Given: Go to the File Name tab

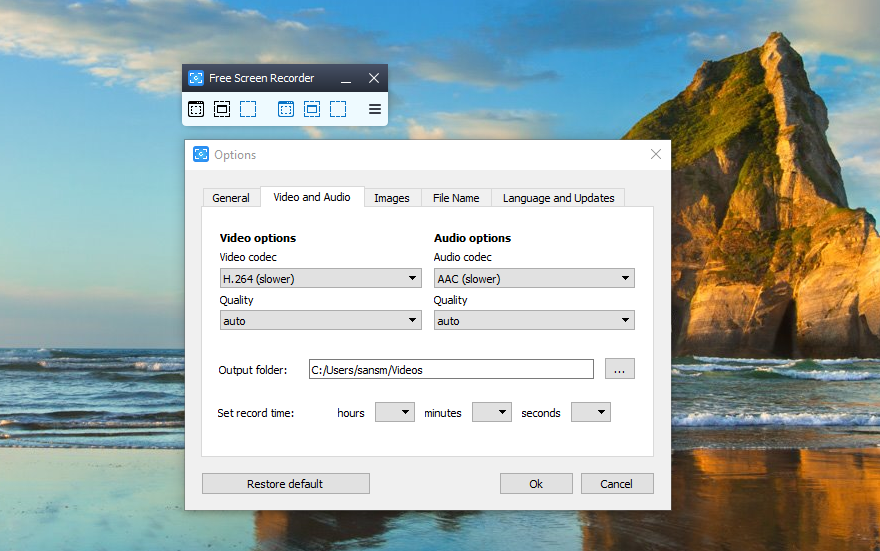Looking at the screenshot, I should (x=456, y=198).
